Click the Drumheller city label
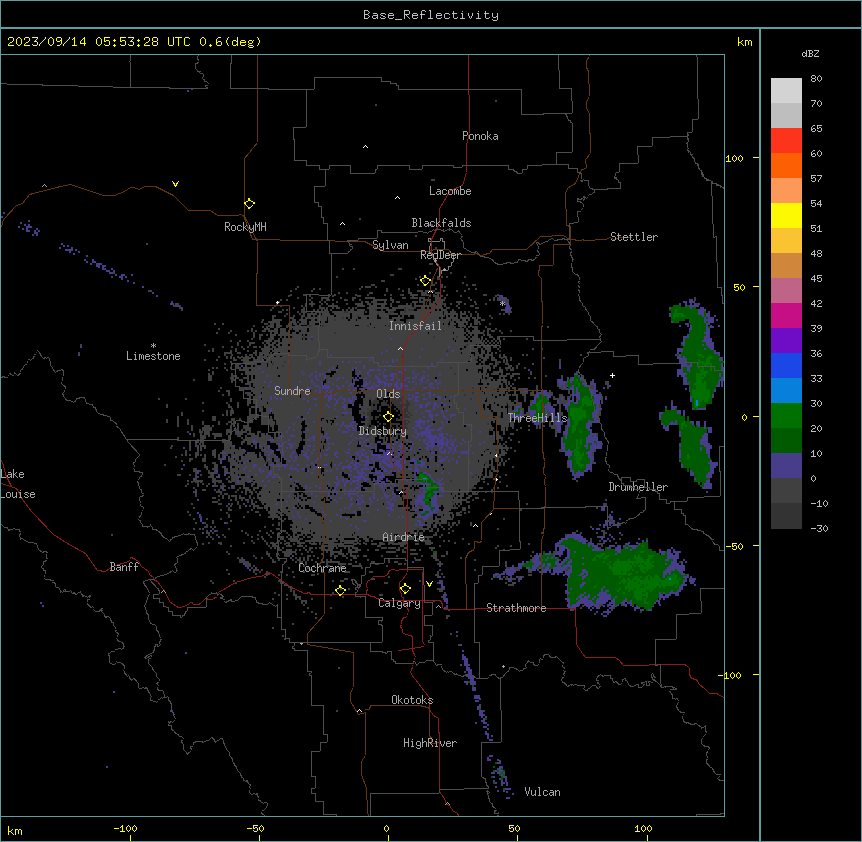This screenshot has height=842, width=862. click(638, 487)
